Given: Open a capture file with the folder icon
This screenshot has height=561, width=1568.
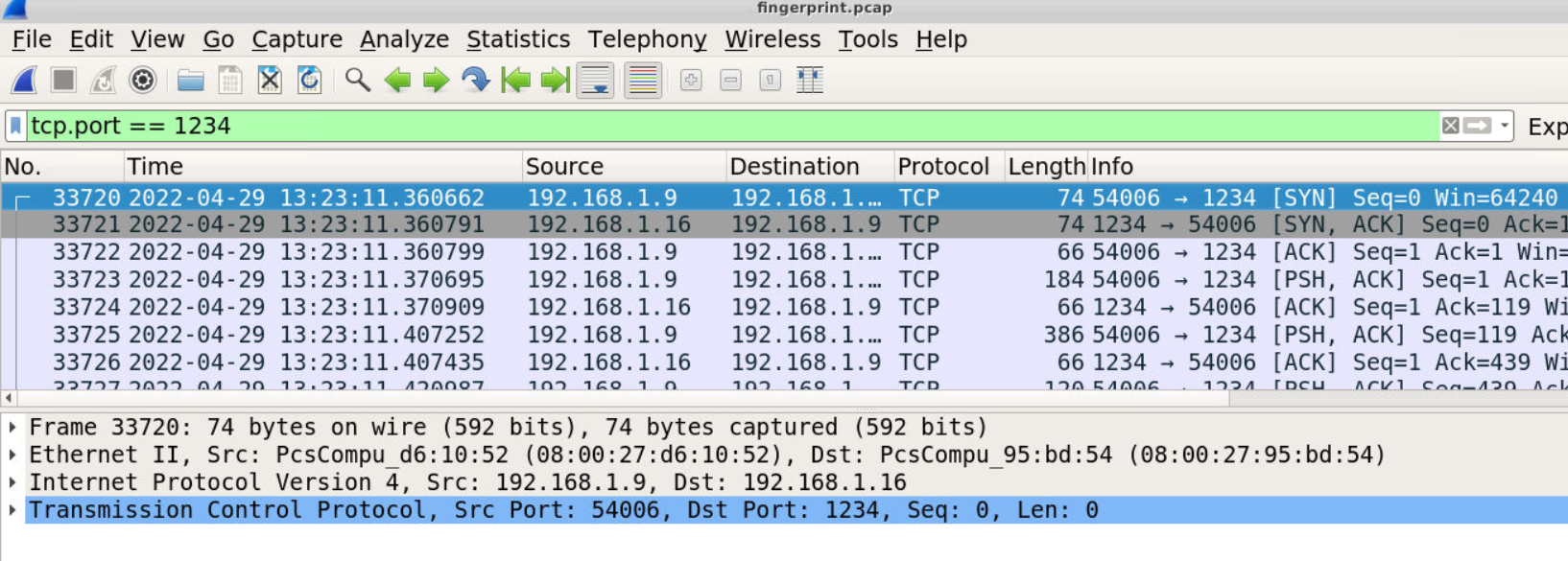Looking at the screenshot, I should pyautogui.click(x=190, y=81).
